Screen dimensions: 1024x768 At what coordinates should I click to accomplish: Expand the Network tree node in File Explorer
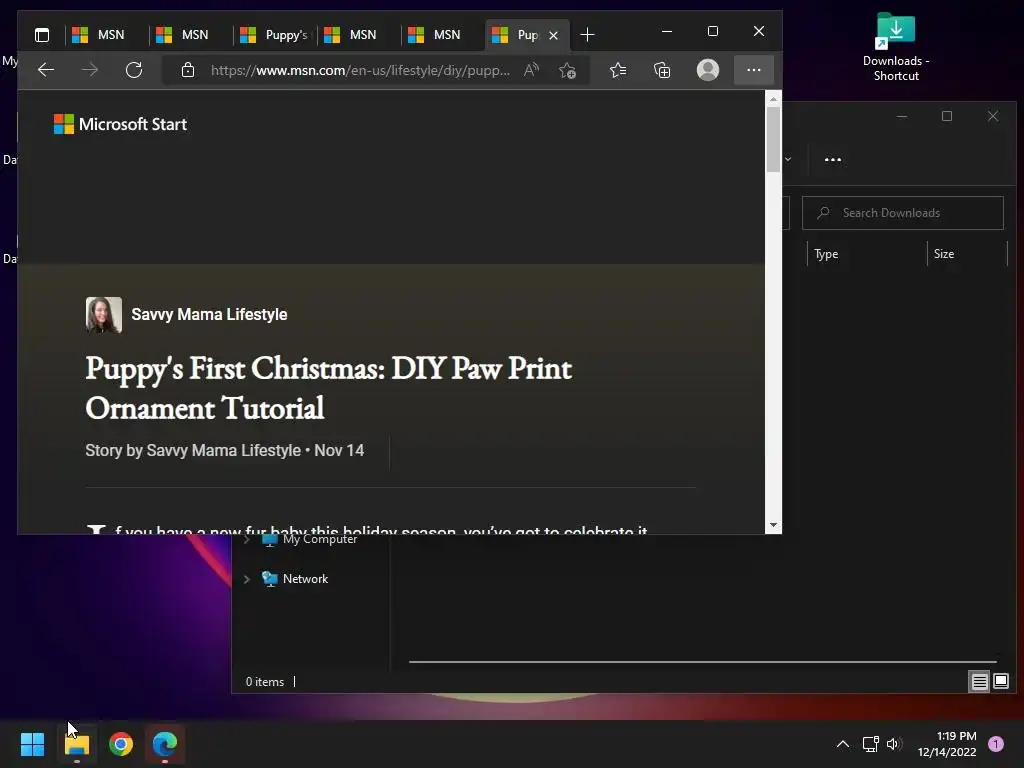[x=247, y=579]
